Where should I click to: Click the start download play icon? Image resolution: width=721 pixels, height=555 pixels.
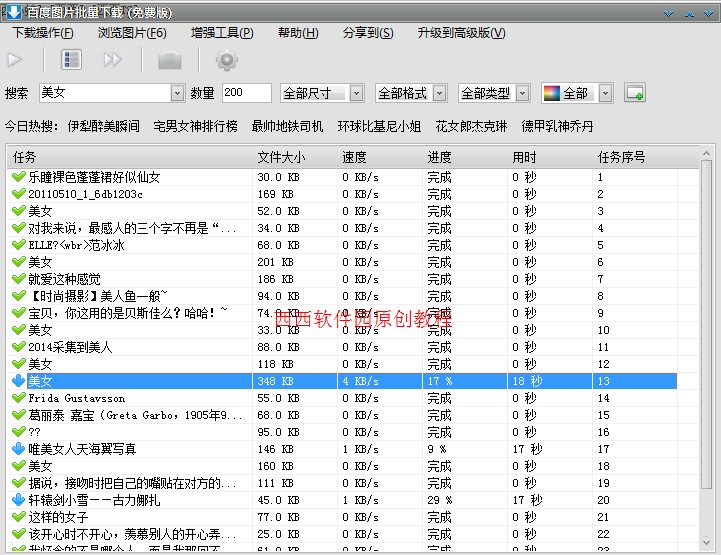click(x=15, y=60)
